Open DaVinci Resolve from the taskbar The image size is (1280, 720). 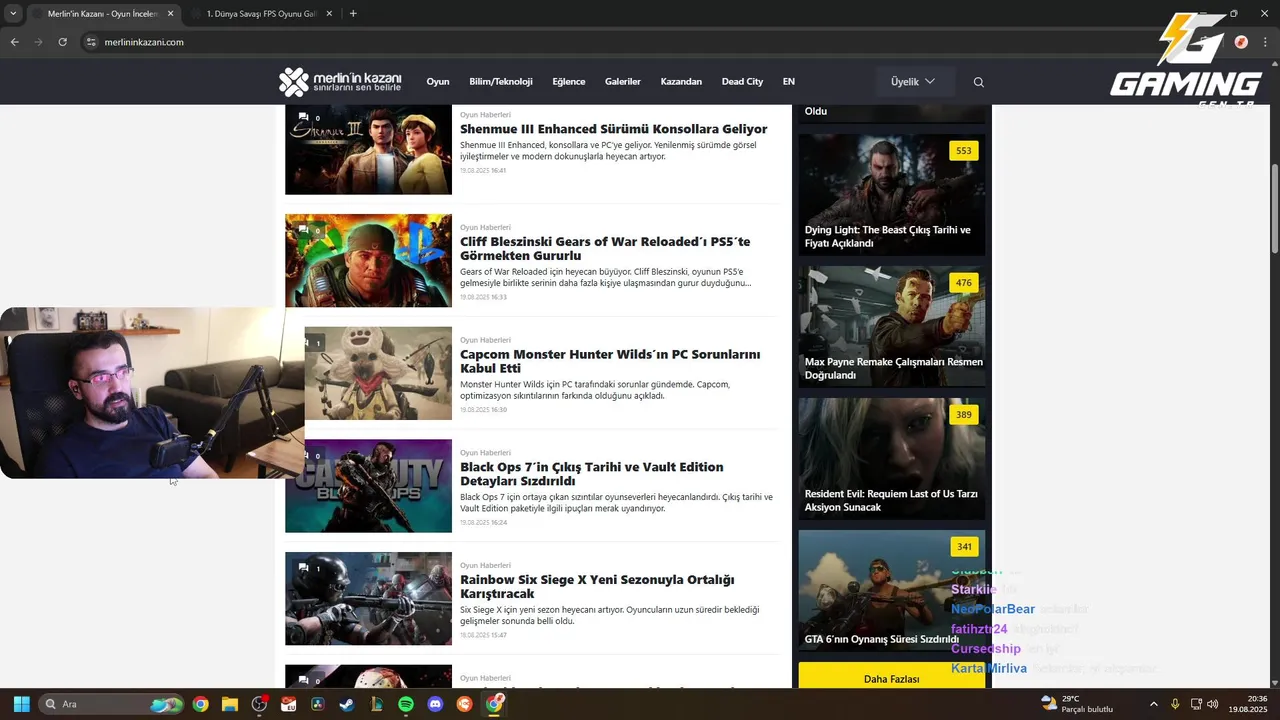tap(318, 704)
